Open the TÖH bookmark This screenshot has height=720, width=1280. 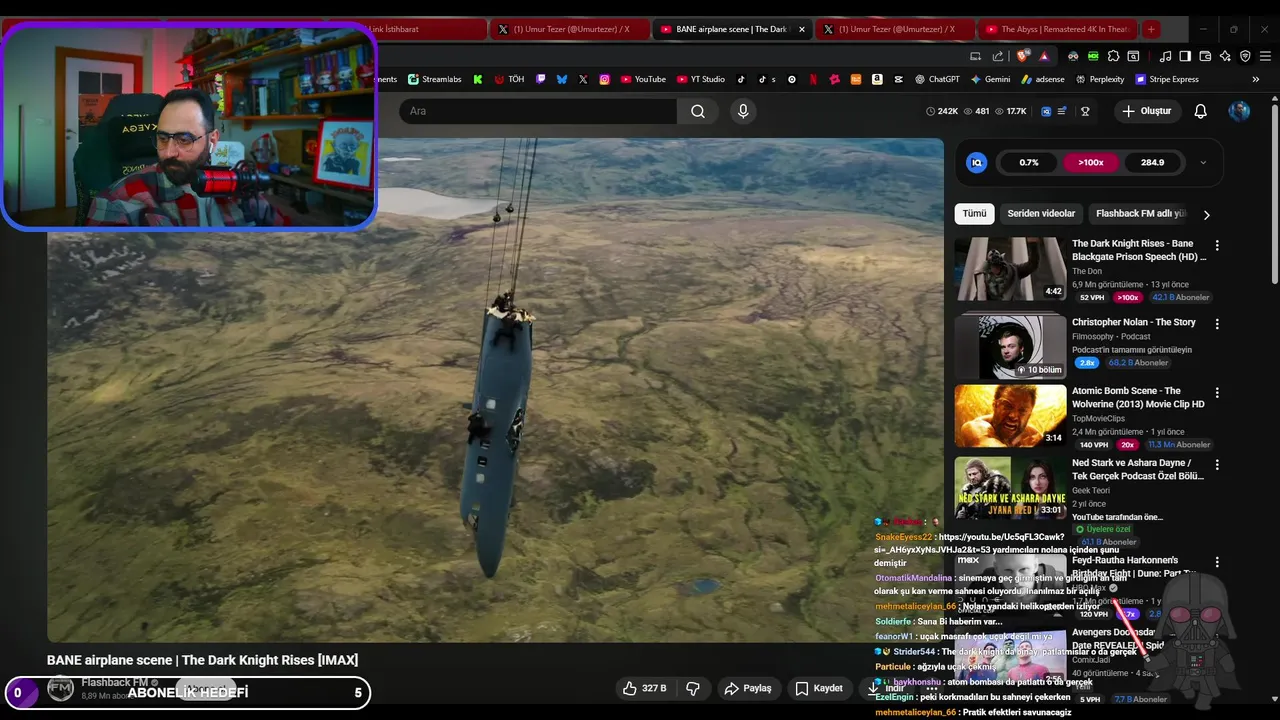click(x=509, y=79)
